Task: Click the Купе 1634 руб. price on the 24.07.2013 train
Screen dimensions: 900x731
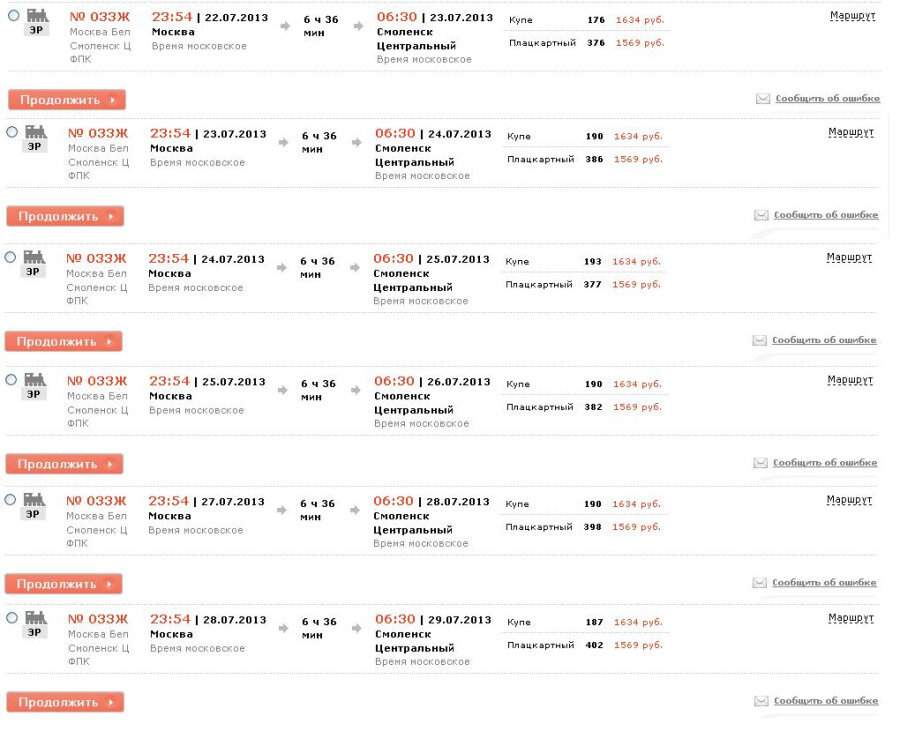Action: coord(637,262)
